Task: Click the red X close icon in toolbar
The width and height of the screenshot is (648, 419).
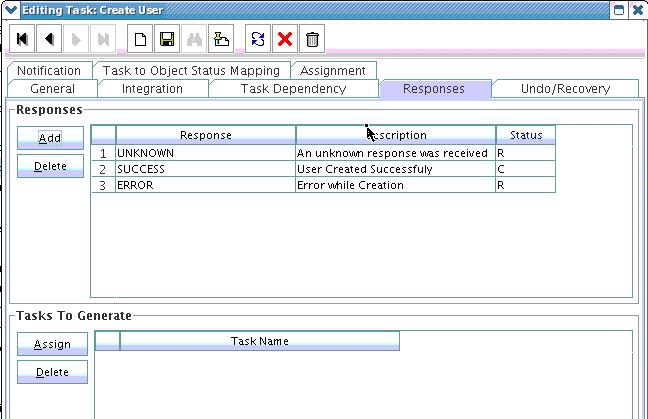Action: (x=285, y=39)
